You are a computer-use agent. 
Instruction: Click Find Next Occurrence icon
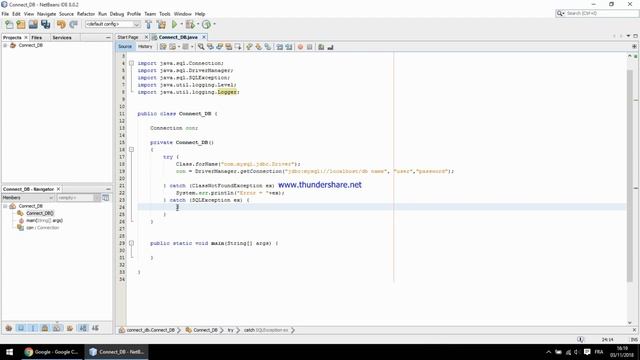(219, 47)
